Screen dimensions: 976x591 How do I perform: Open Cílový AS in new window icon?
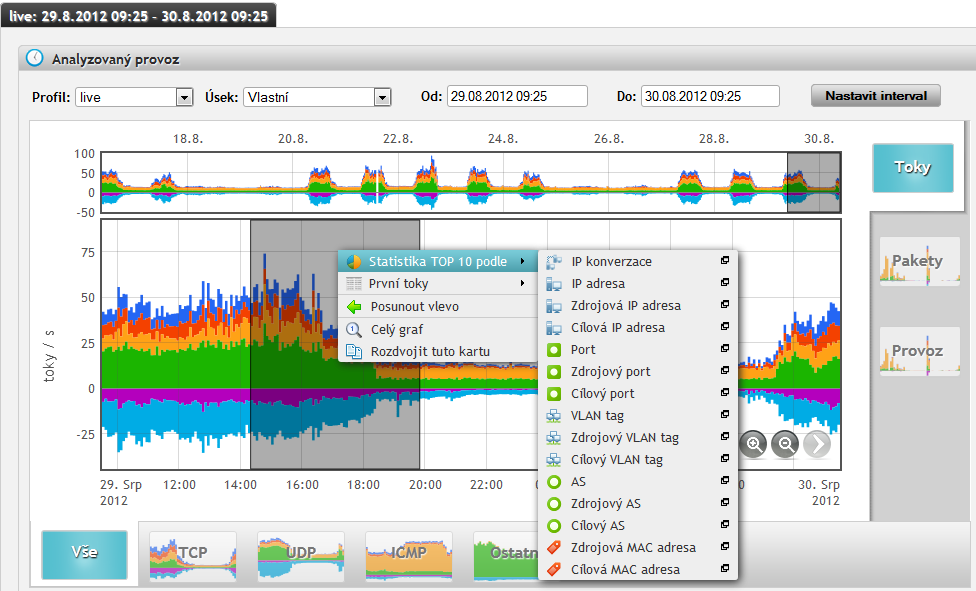tap(725, 524)
